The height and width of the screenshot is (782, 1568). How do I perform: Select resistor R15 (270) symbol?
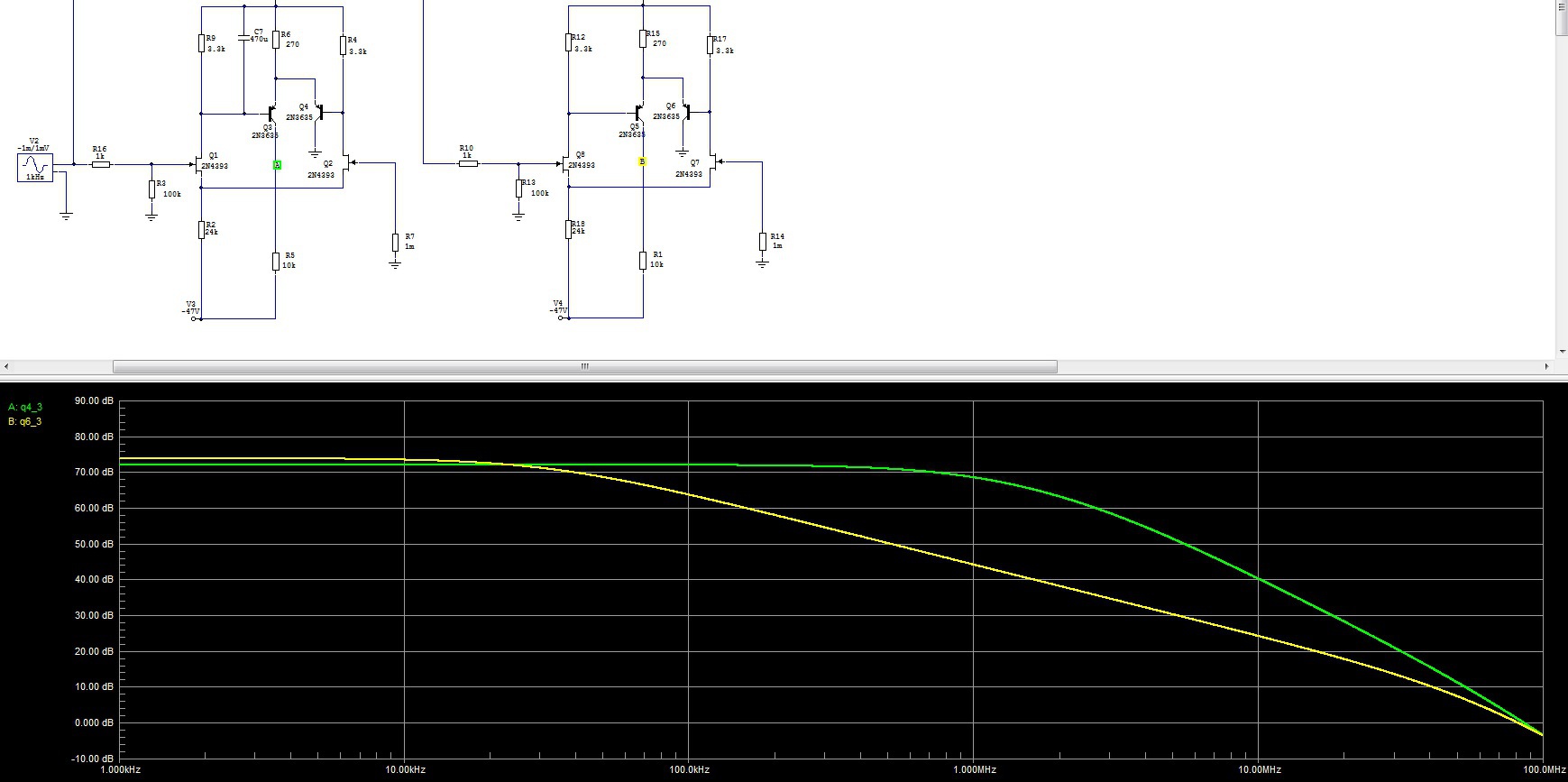643,38
